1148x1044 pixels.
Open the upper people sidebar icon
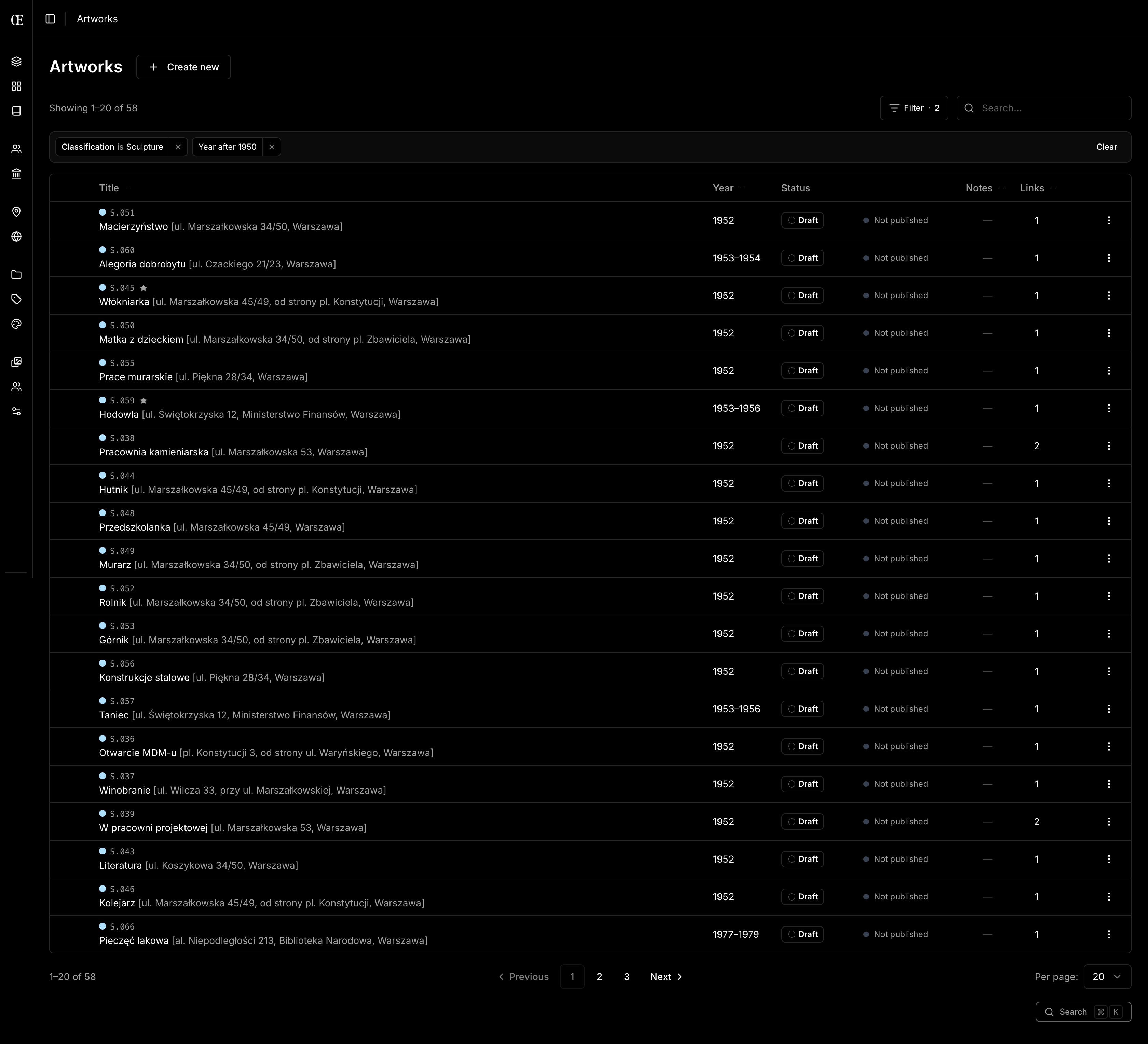[x=16, y=149]
